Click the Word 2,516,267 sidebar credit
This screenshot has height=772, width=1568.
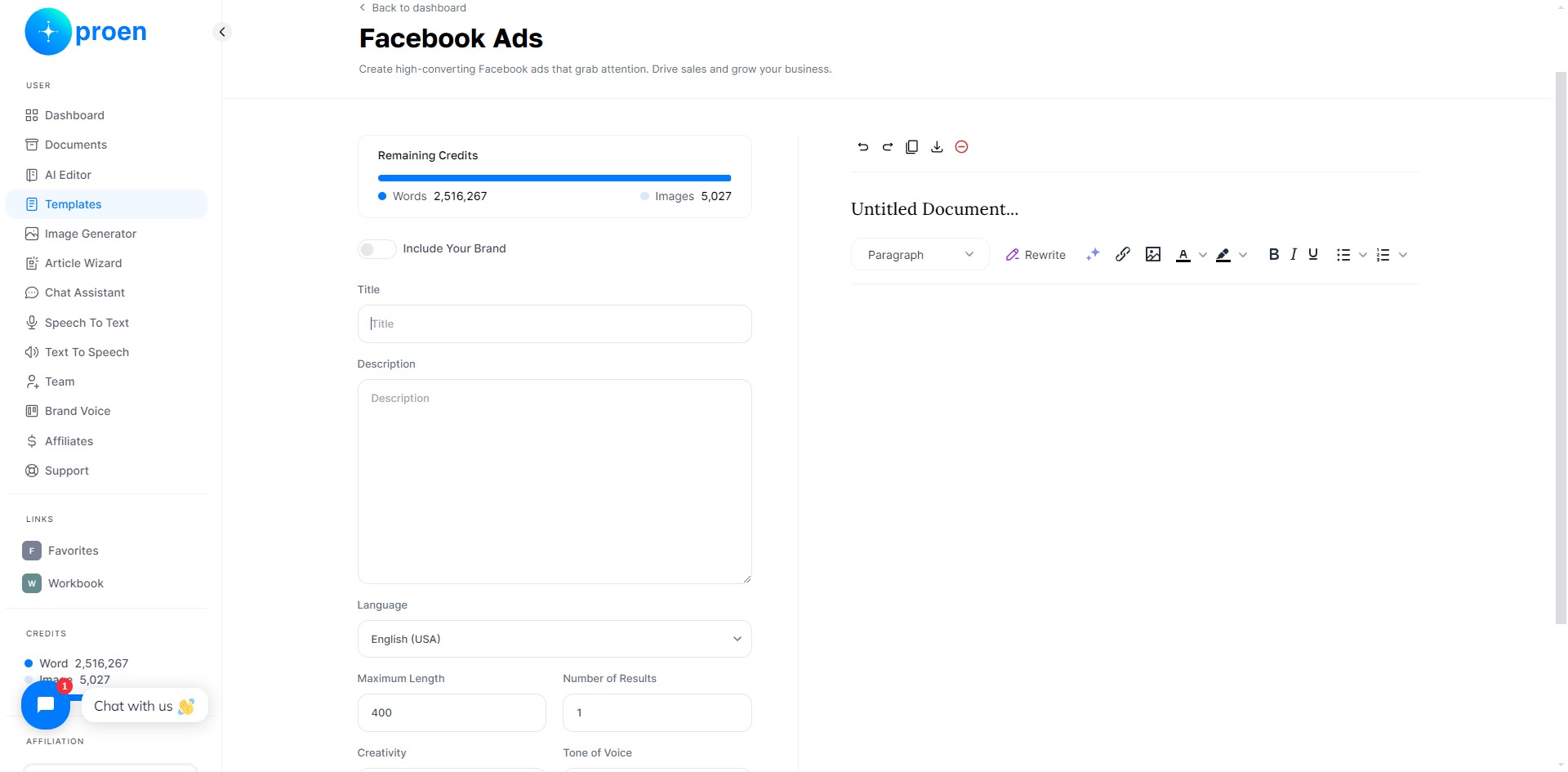77,663
